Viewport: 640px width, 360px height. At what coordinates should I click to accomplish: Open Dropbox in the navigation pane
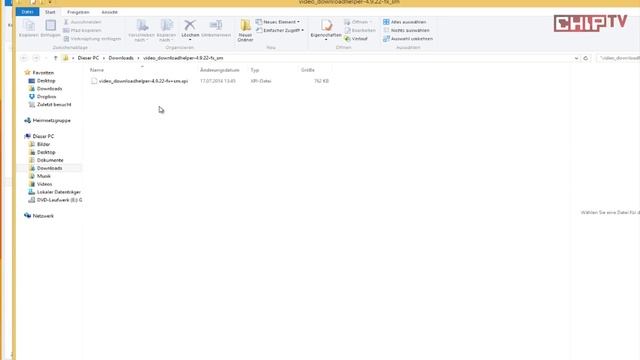[46, 97]
